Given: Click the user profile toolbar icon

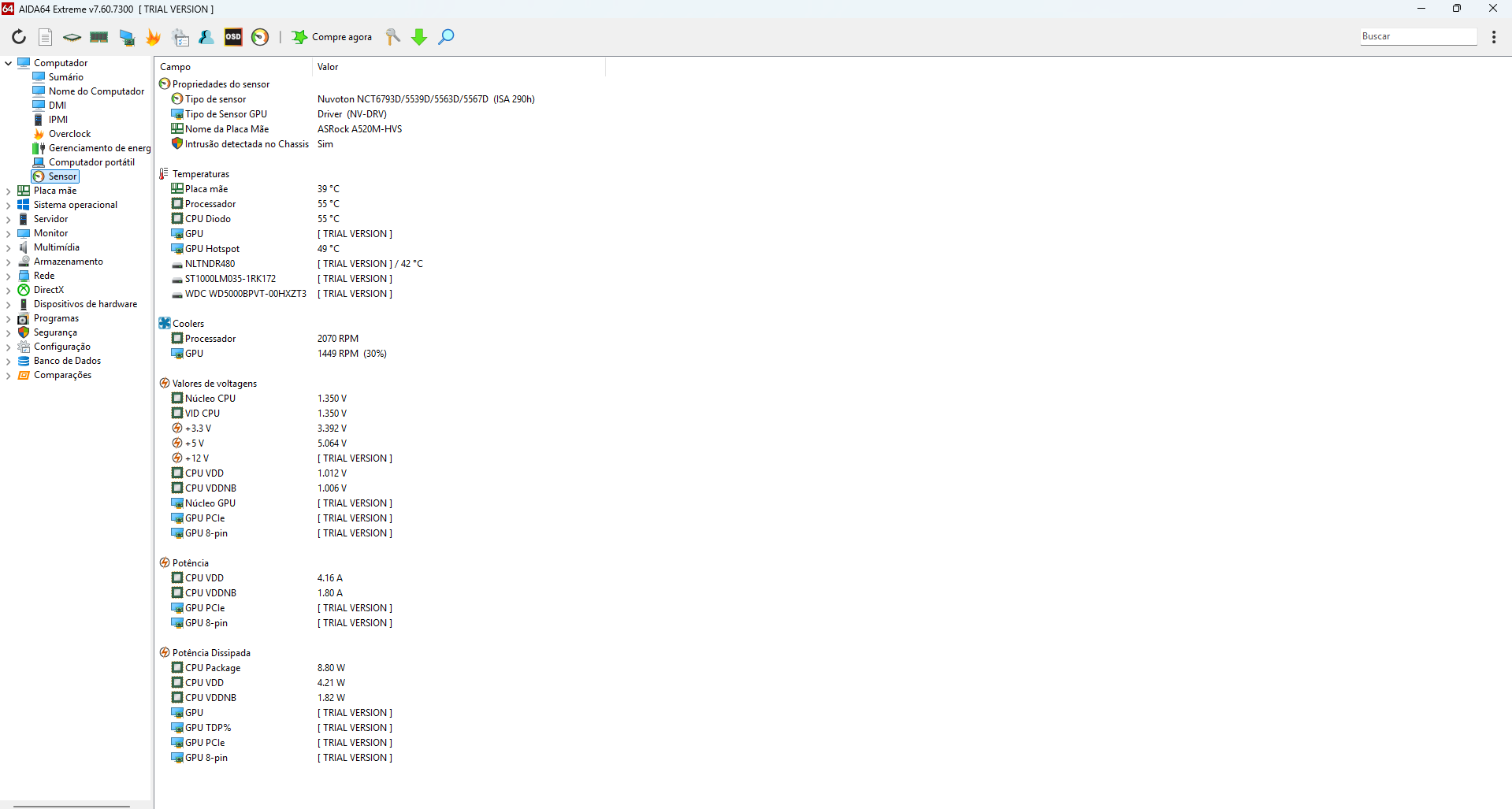Looking at the screenshot, I should (x=206, y=37).
